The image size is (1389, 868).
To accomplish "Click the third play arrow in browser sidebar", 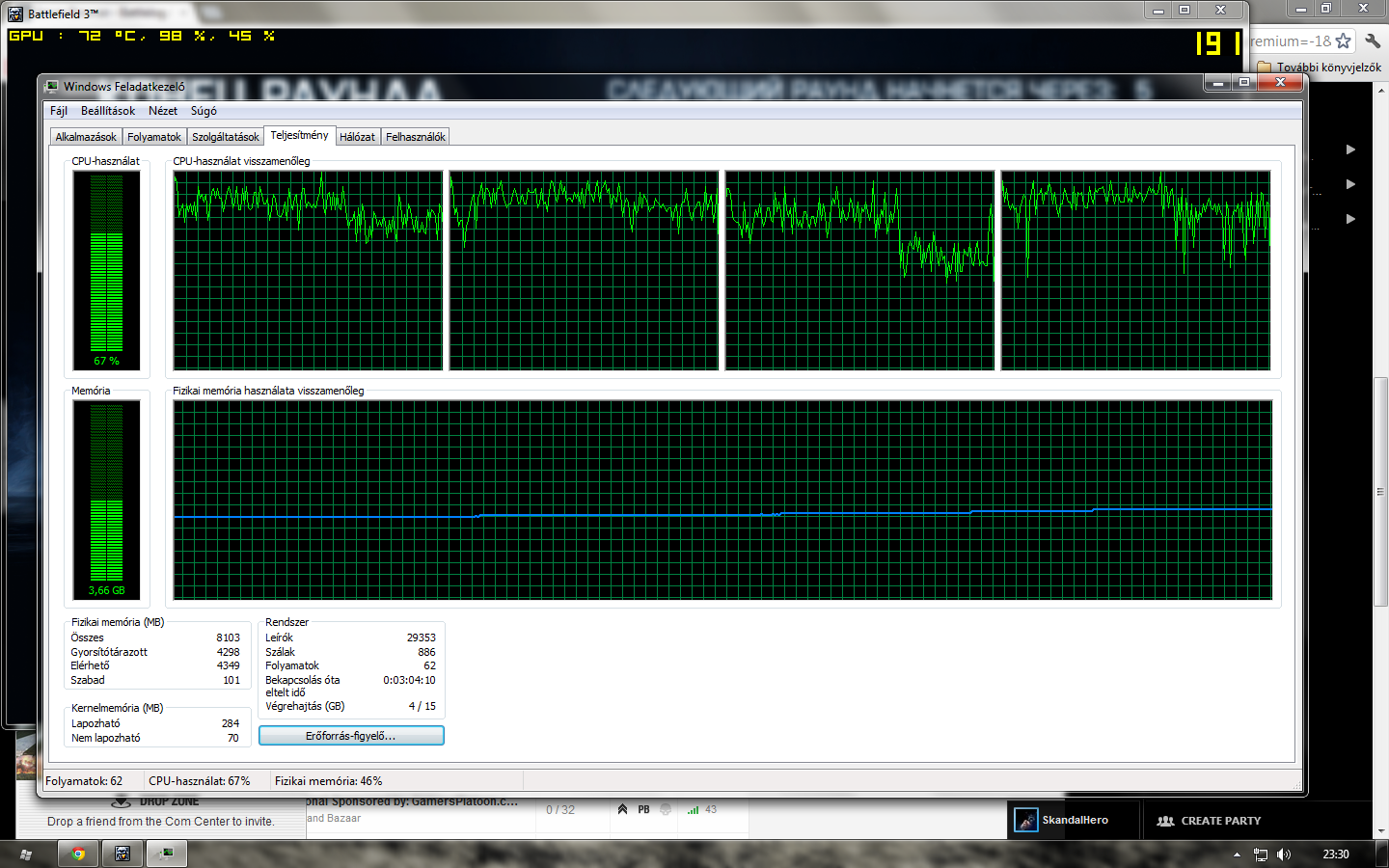I will [x=1350, y=219].
